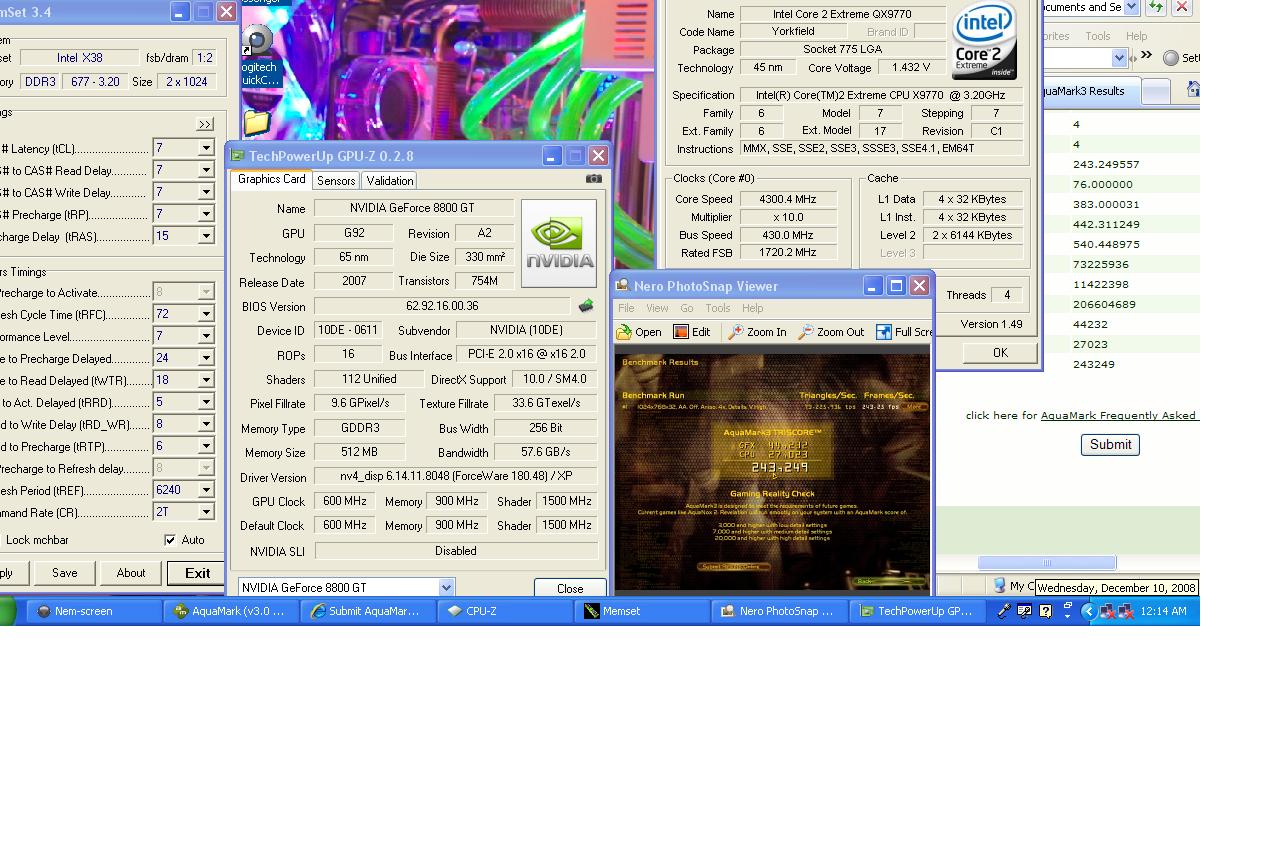Screen dimensions: 1280x850
Task: Click the MemSet double-arrow expand button
Action: pyautogui.click(x=205, y=124)
